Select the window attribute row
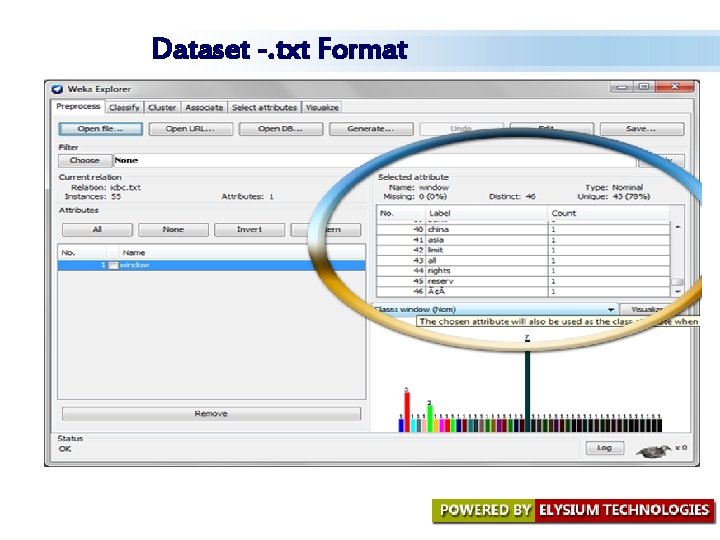 pos(211,265)
